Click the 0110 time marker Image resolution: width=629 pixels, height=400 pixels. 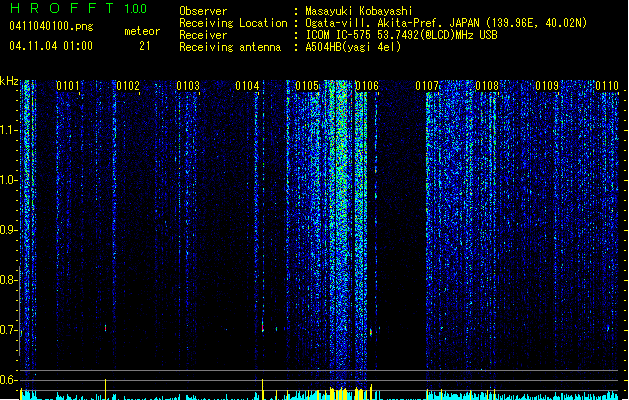click(607, 86)
